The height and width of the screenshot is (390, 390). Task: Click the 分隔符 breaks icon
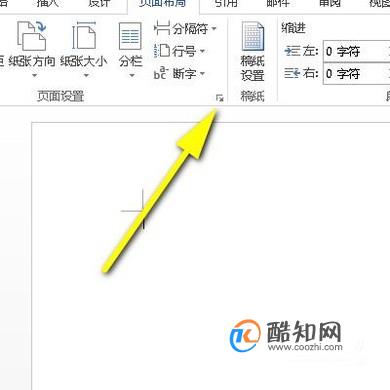(x=162, y=29)
